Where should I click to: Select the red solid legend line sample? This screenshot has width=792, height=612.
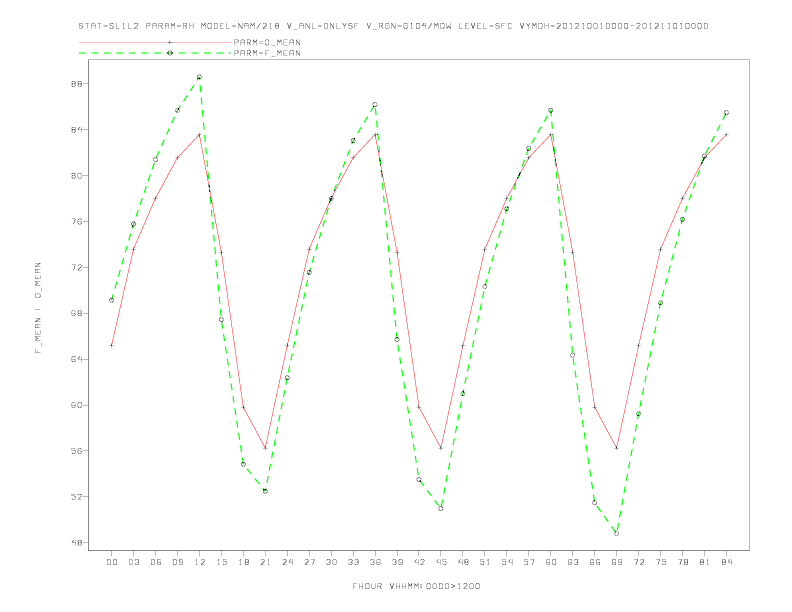(x=155, y=42)
